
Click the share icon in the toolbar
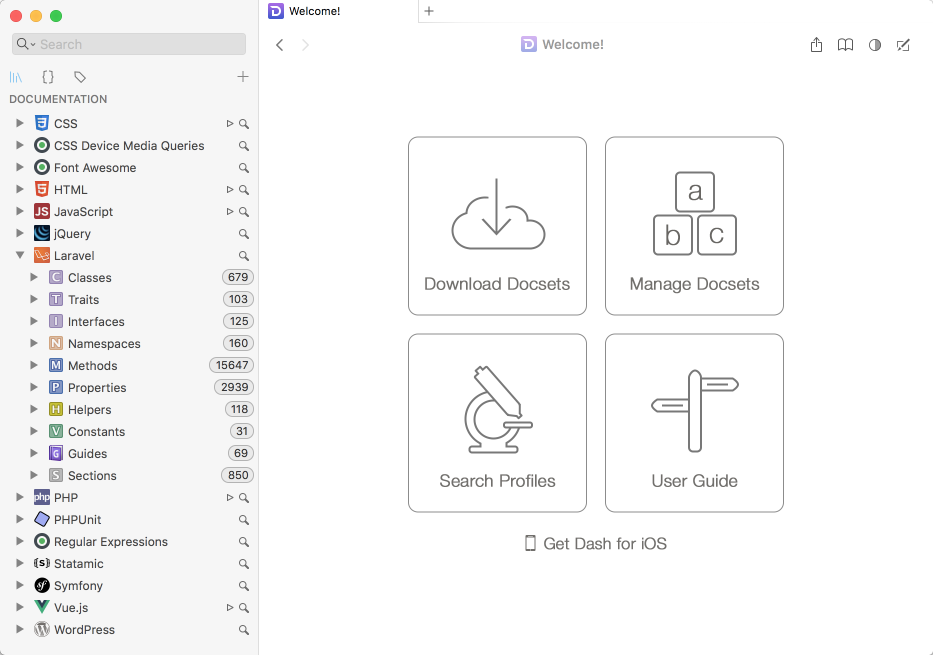click(816, 45)
